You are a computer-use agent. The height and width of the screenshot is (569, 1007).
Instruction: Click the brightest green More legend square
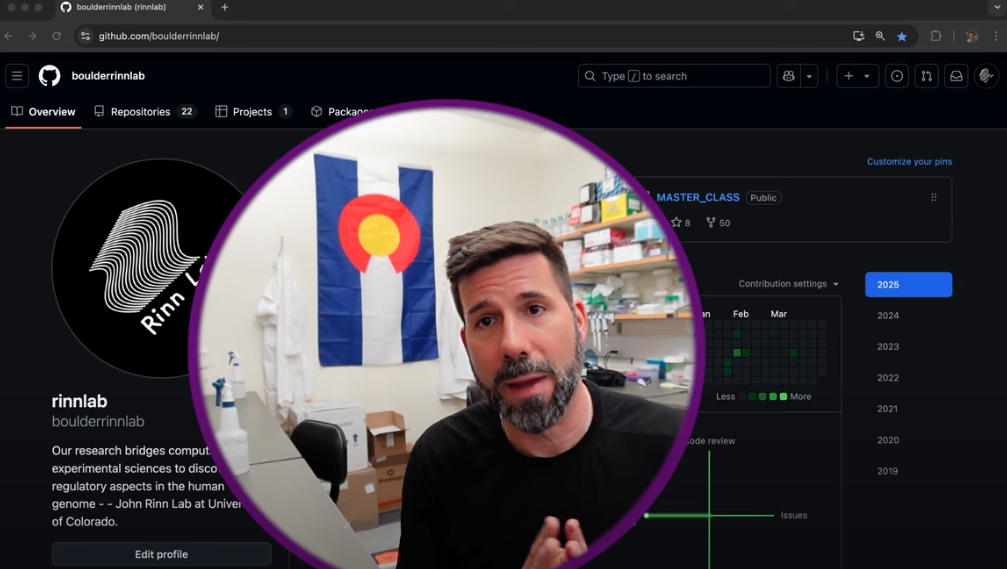click(x=783, y=397)
